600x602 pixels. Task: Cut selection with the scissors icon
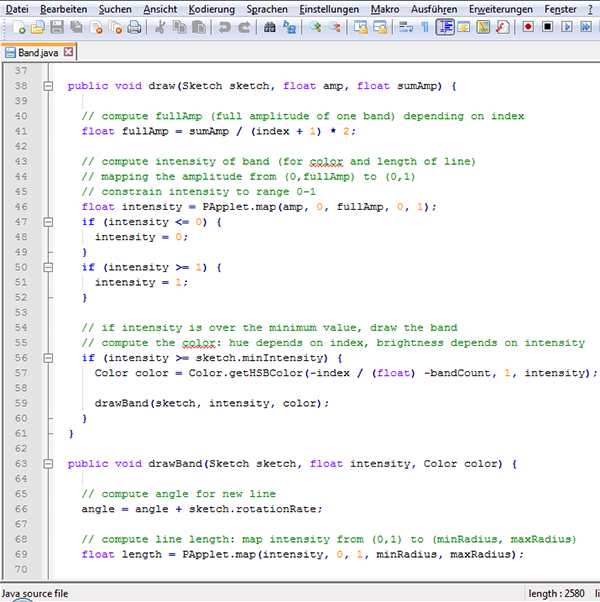click(x=160, y=27)
